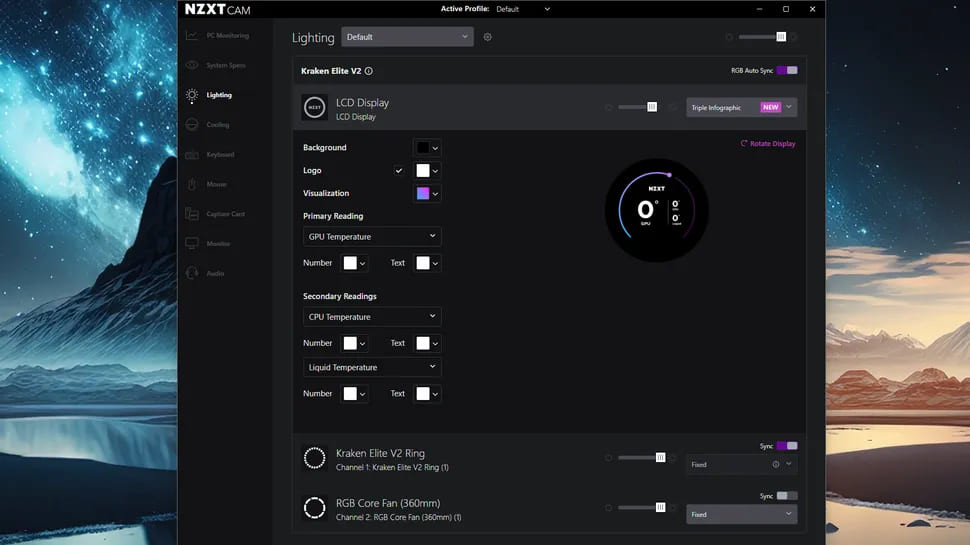
Task: Expand the GPU Temperature primary reading dropdown
Action: tap(372, 237)
